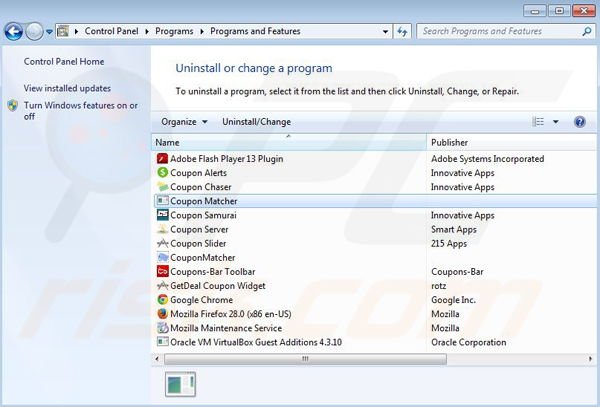This screenshot has height=407, width=600.
Task: Click the Control Panel icon in the address bar
Action: point(63,31)
